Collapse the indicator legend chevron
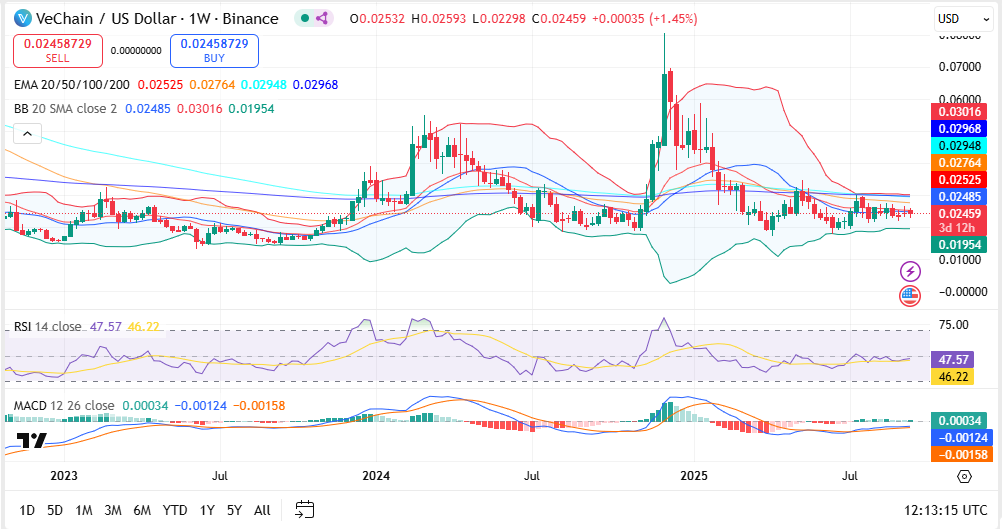The height and width of the screenshot is (529, 1002). tap(27, 134)
